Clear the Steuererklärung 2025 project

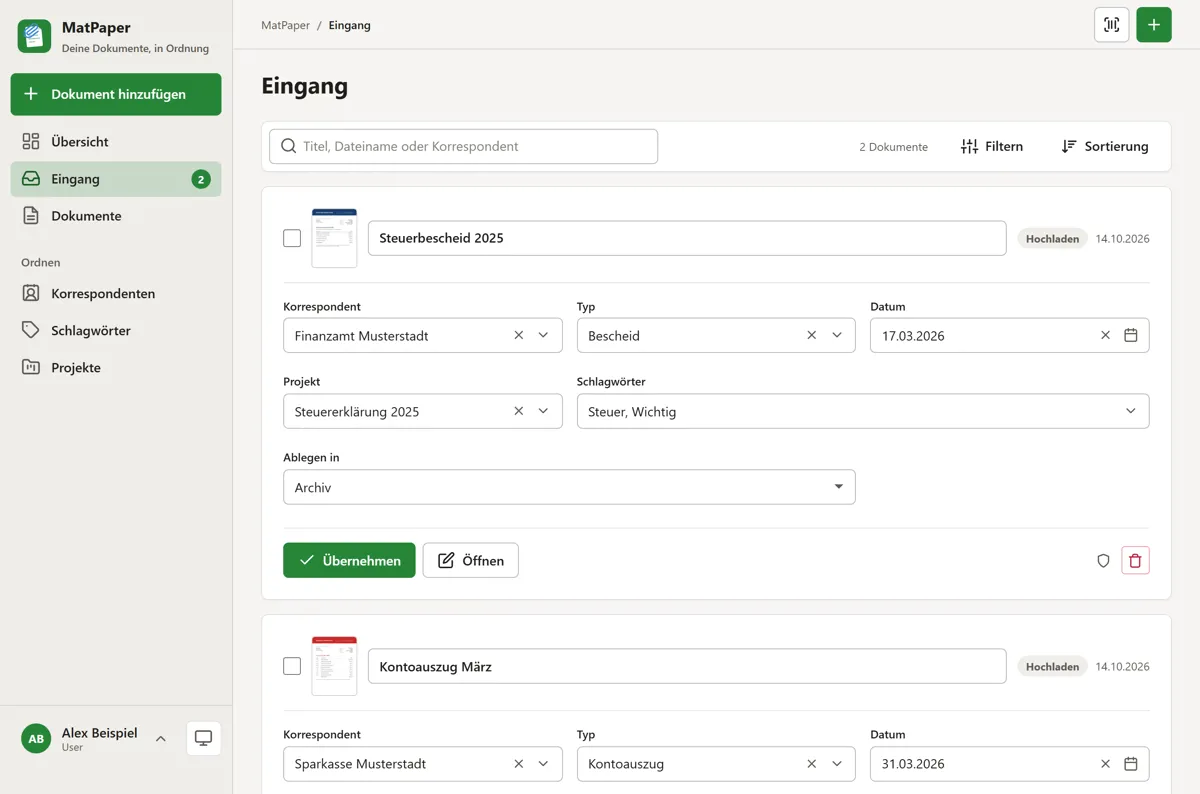click(x=519, y=411)
